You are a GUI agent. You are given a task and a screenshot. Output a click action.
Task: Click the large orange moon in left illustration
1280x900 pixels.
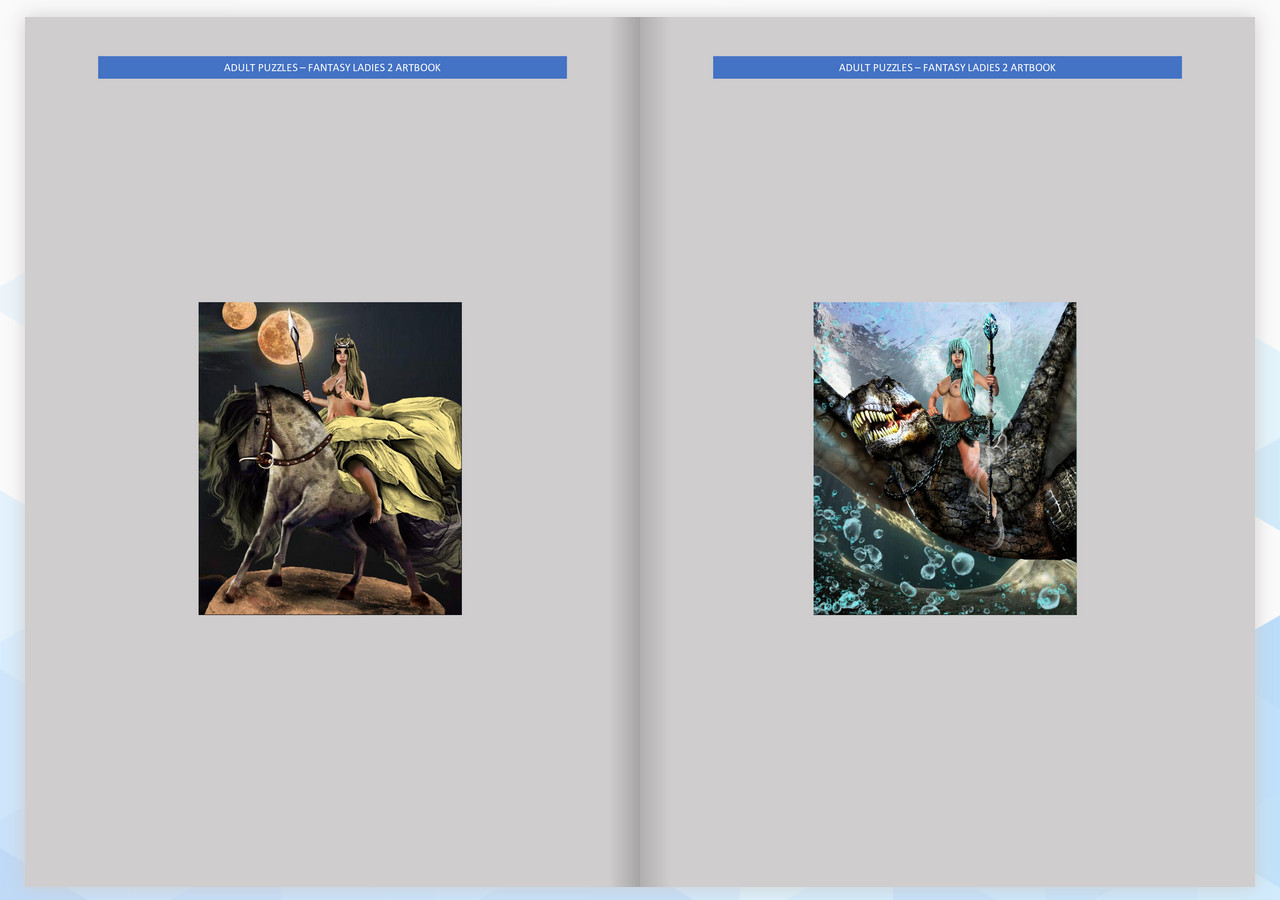coord(283,338)
